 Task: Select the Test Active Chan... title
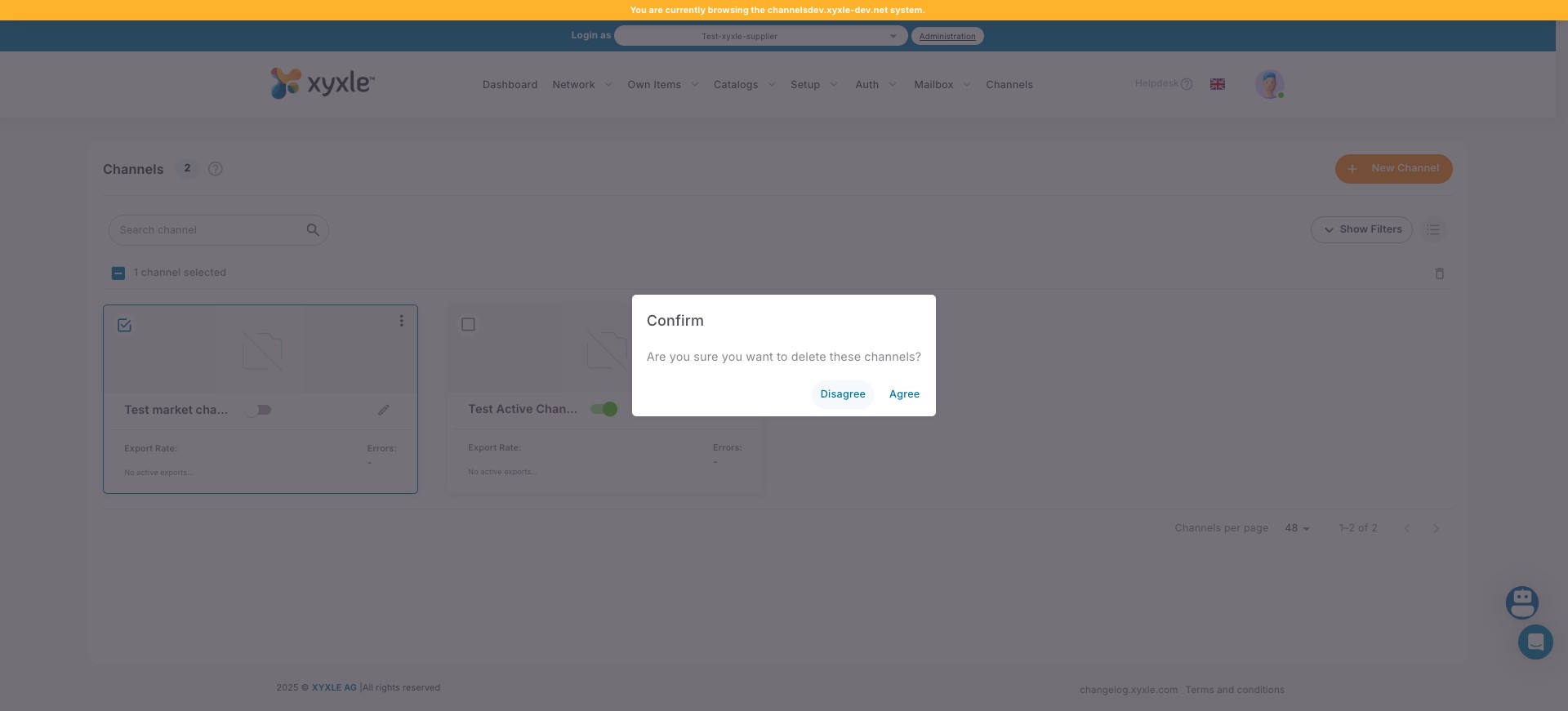tap(523, 409)
